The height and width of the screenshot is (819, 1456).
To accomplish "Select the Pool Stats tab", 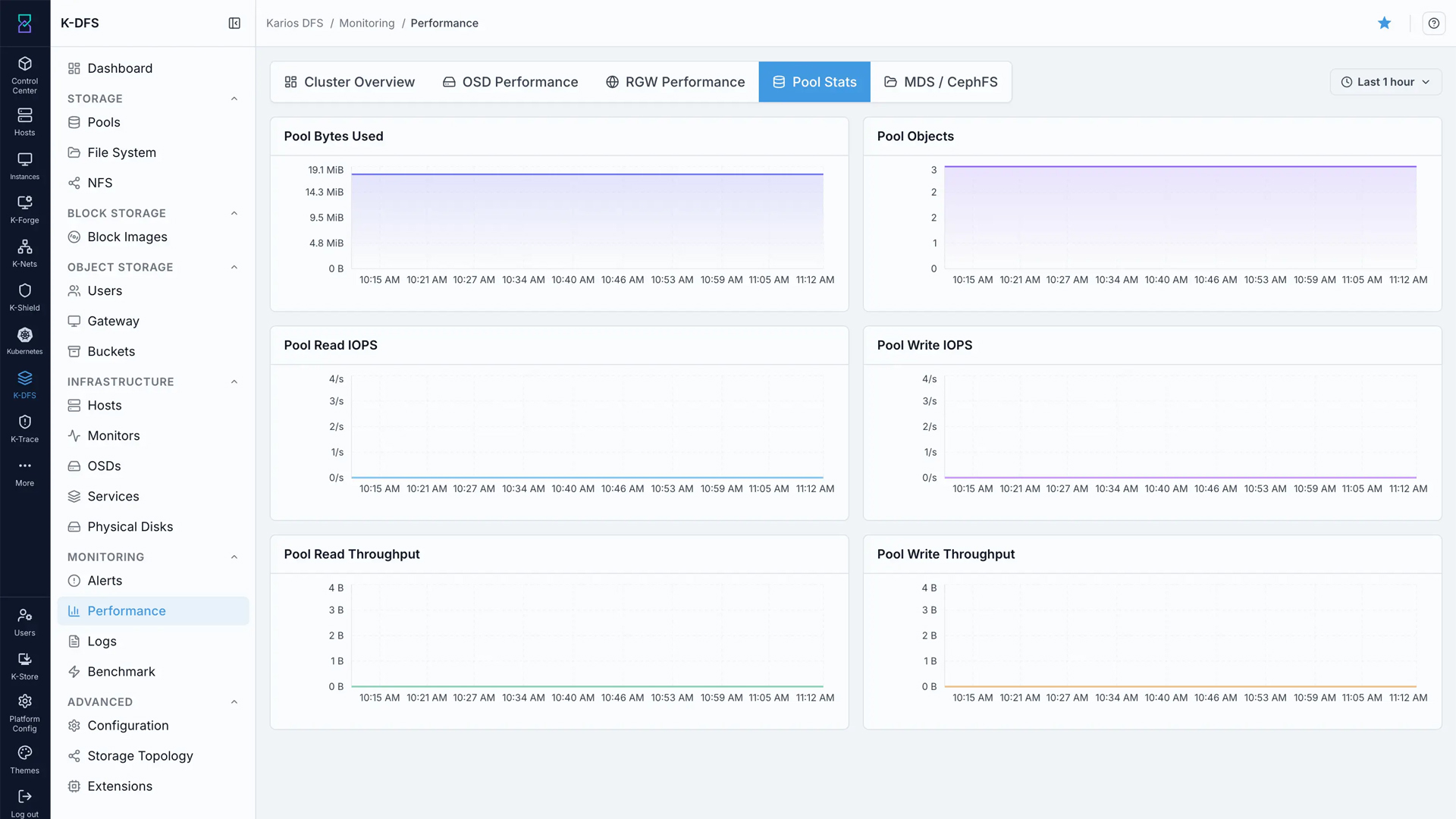I will [x=814, y=82].
